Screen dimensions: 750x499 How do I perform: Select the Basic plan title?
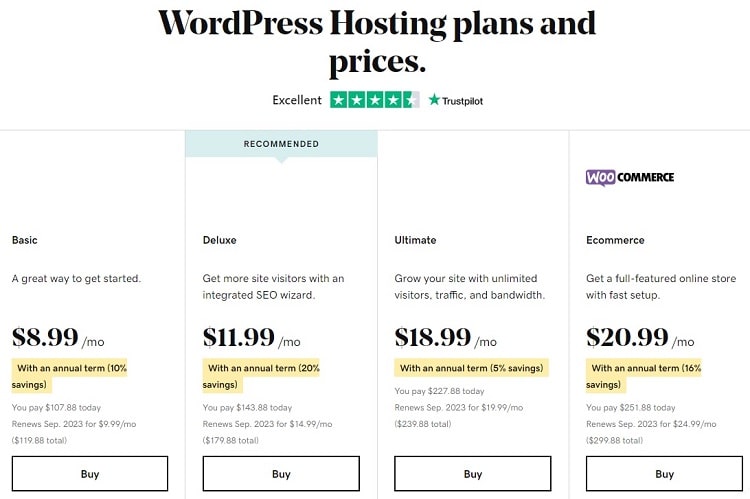24,240
